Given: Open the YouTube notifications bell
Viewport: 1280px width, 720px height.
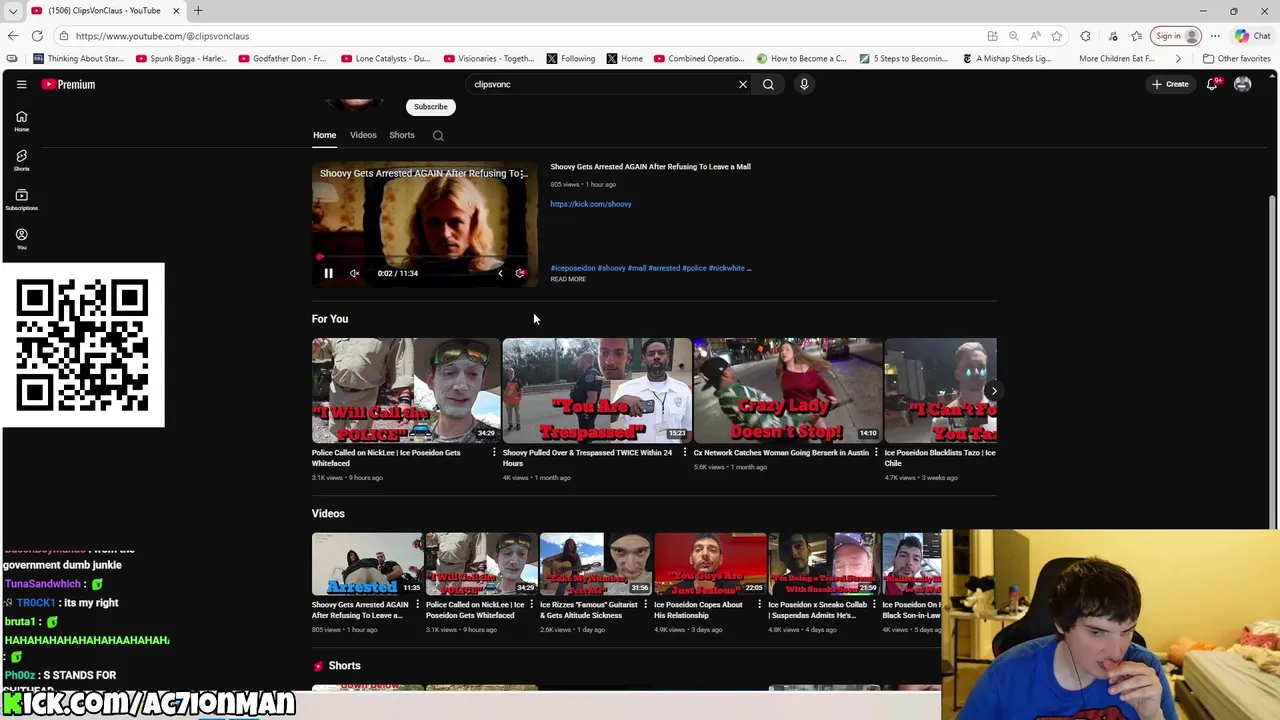Looking at the screenshot, I should pyautogui.click(x=1212, y=84).
